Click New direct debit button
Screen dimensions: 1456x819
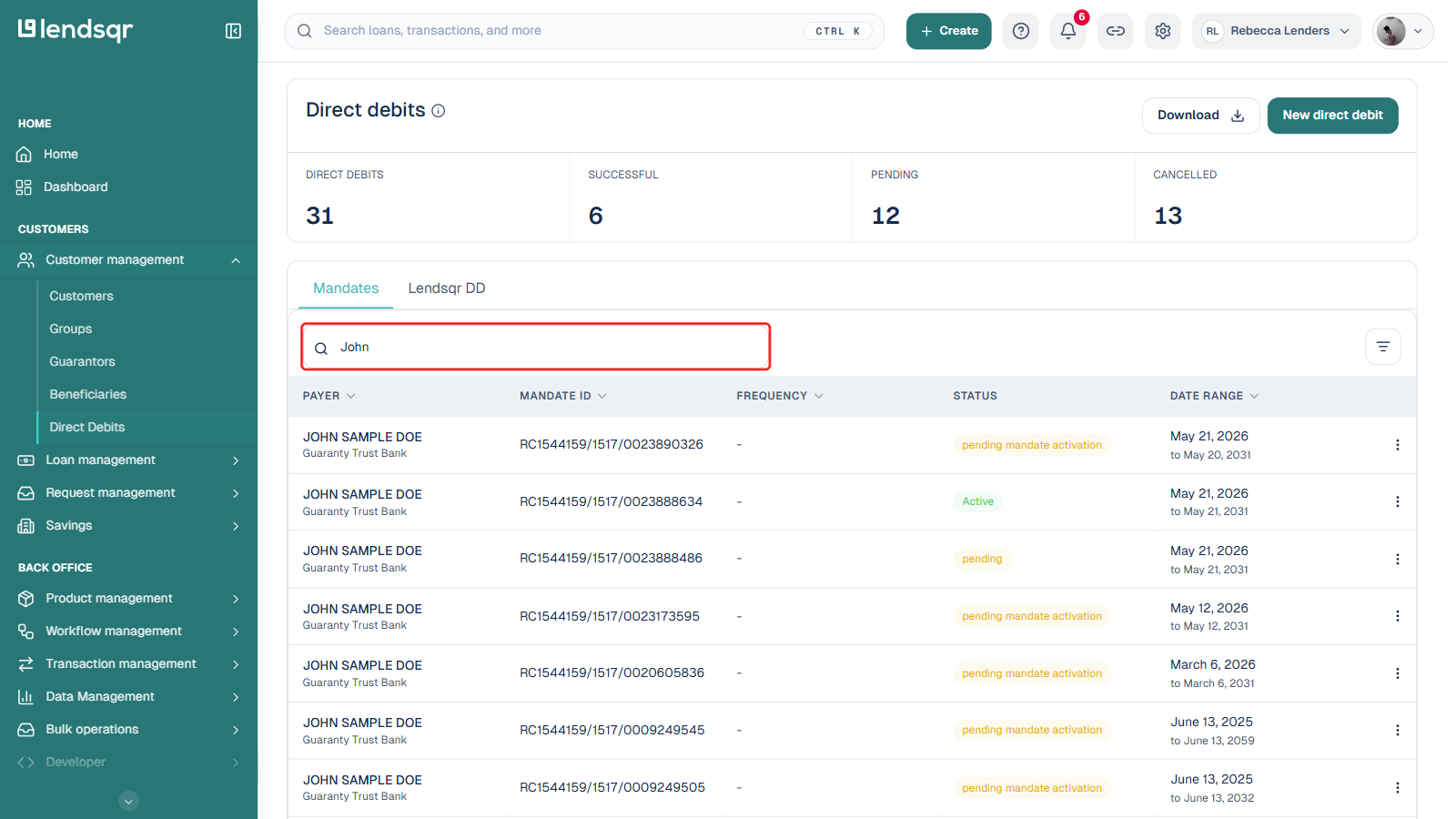tap(1332, 116)
